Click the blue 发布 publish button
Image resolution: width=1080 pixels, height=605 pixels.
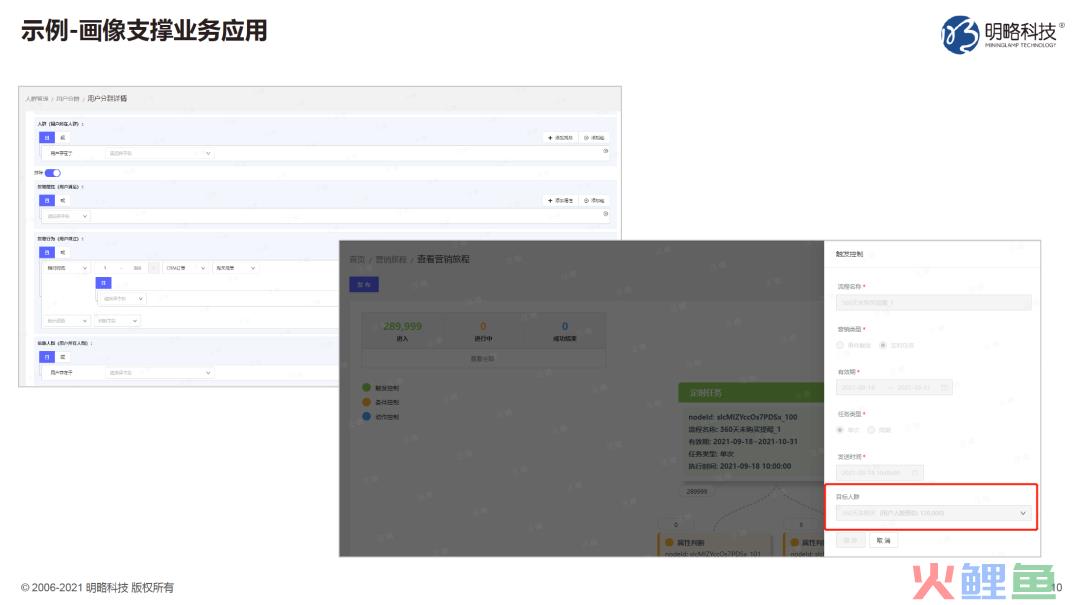click(364, 284)
